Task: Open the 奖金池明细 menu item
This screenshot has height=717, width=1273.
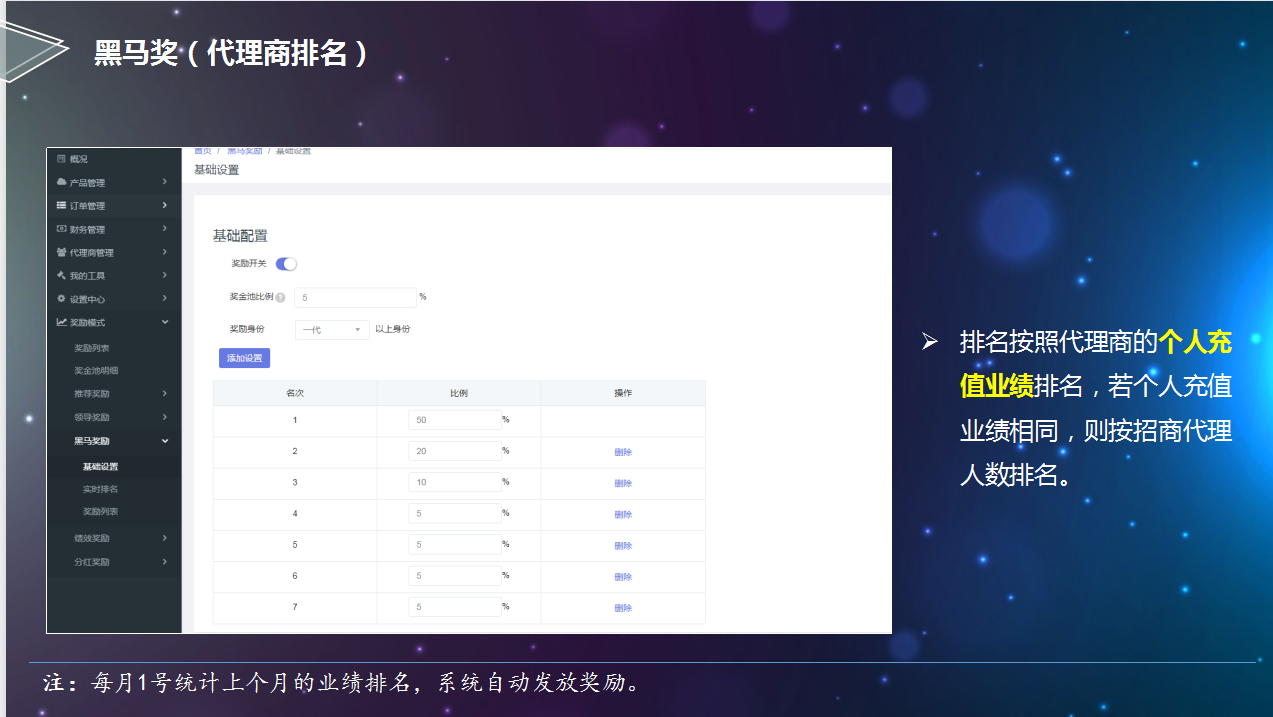Action: pyautogui.click(x=96, y=371)
